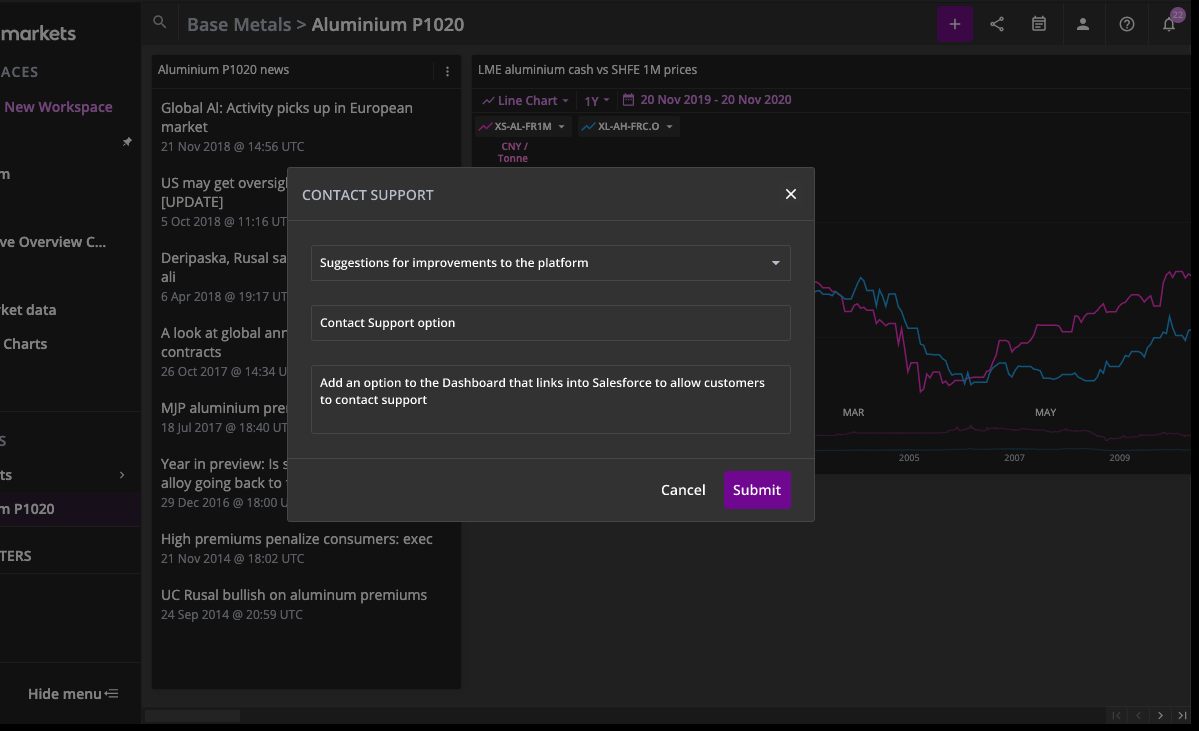Expand the Line Chart type dropdown
The width and height of the screenshot is (1199, 731).
pyautogui.click(x=525, y=100)
